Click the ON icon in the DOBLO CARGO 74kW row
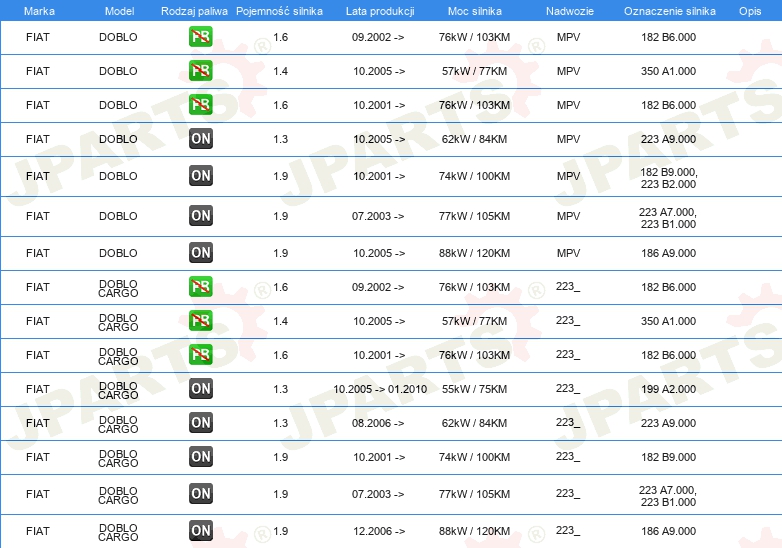Image resolution: width=782 pixels, height=548 pixels. [200, 456]
